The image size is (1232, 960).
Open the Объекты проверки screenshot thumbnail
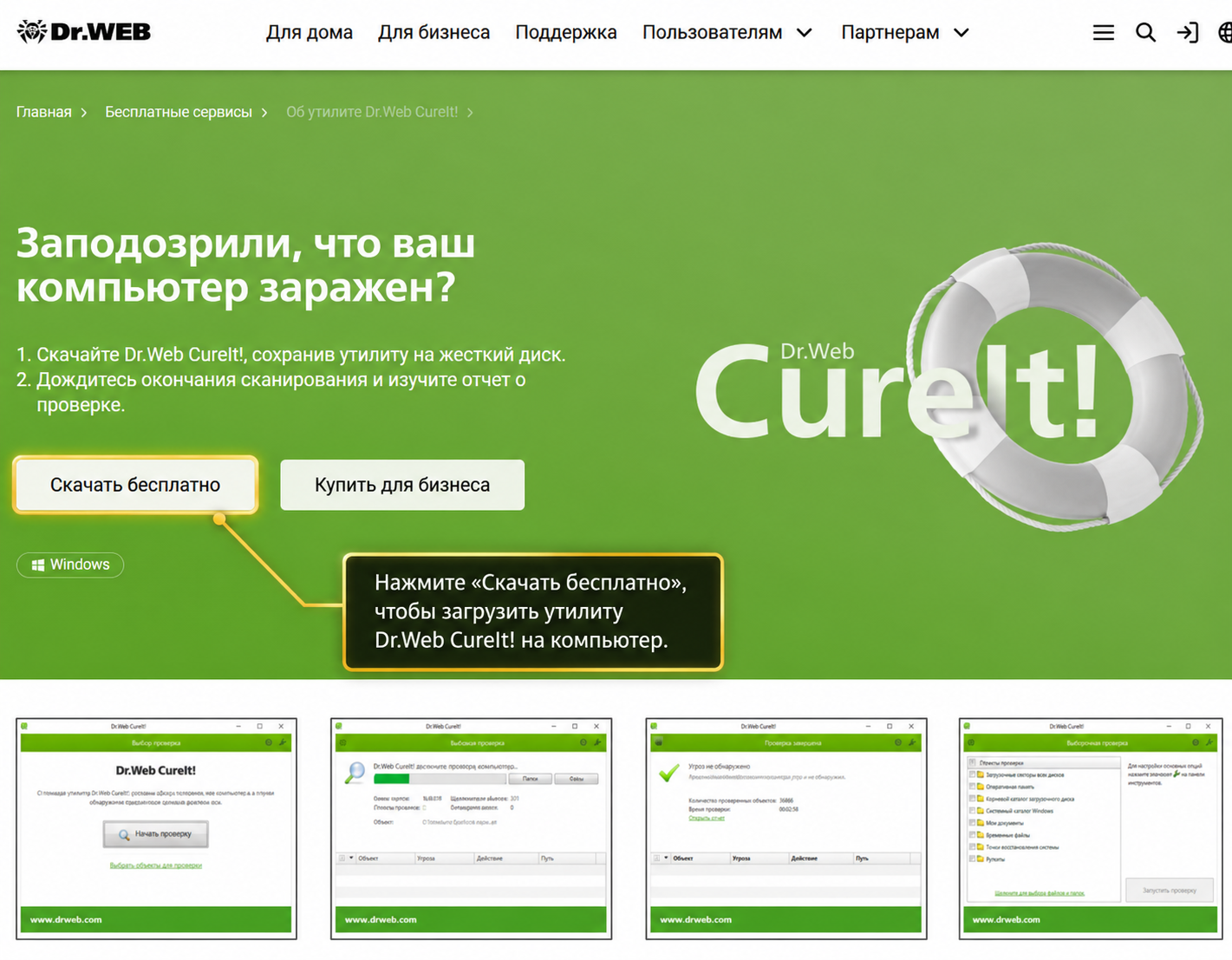1091,828
